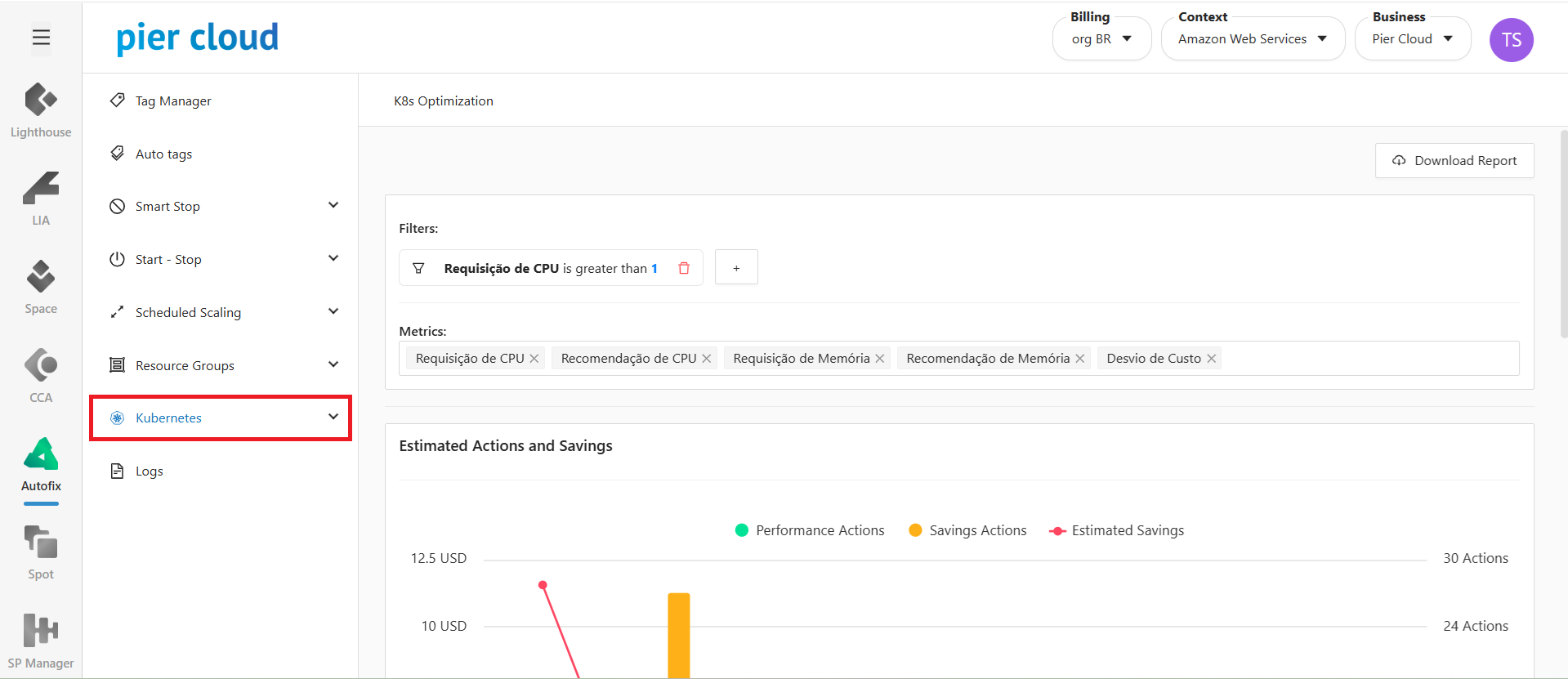
Task: Add a new filter with plus button
Action: click(x=736, y=268)
